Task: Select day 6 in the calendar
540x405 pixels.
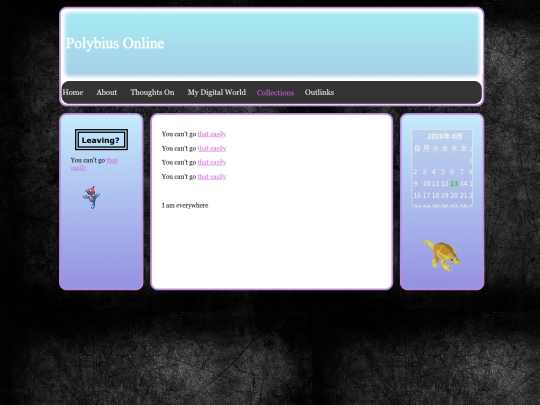Action: [x=452, y=172]
